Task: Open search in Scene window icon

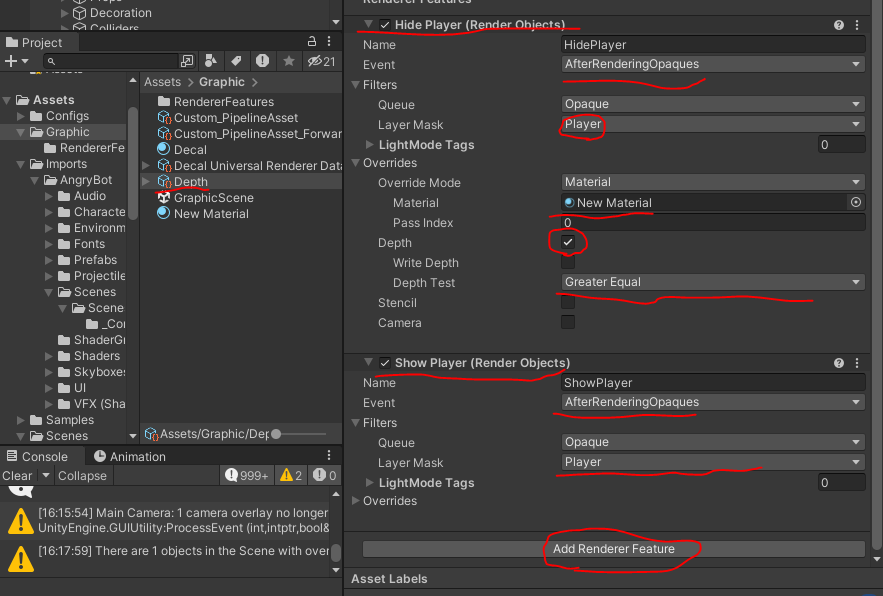Action: point(186,61)
